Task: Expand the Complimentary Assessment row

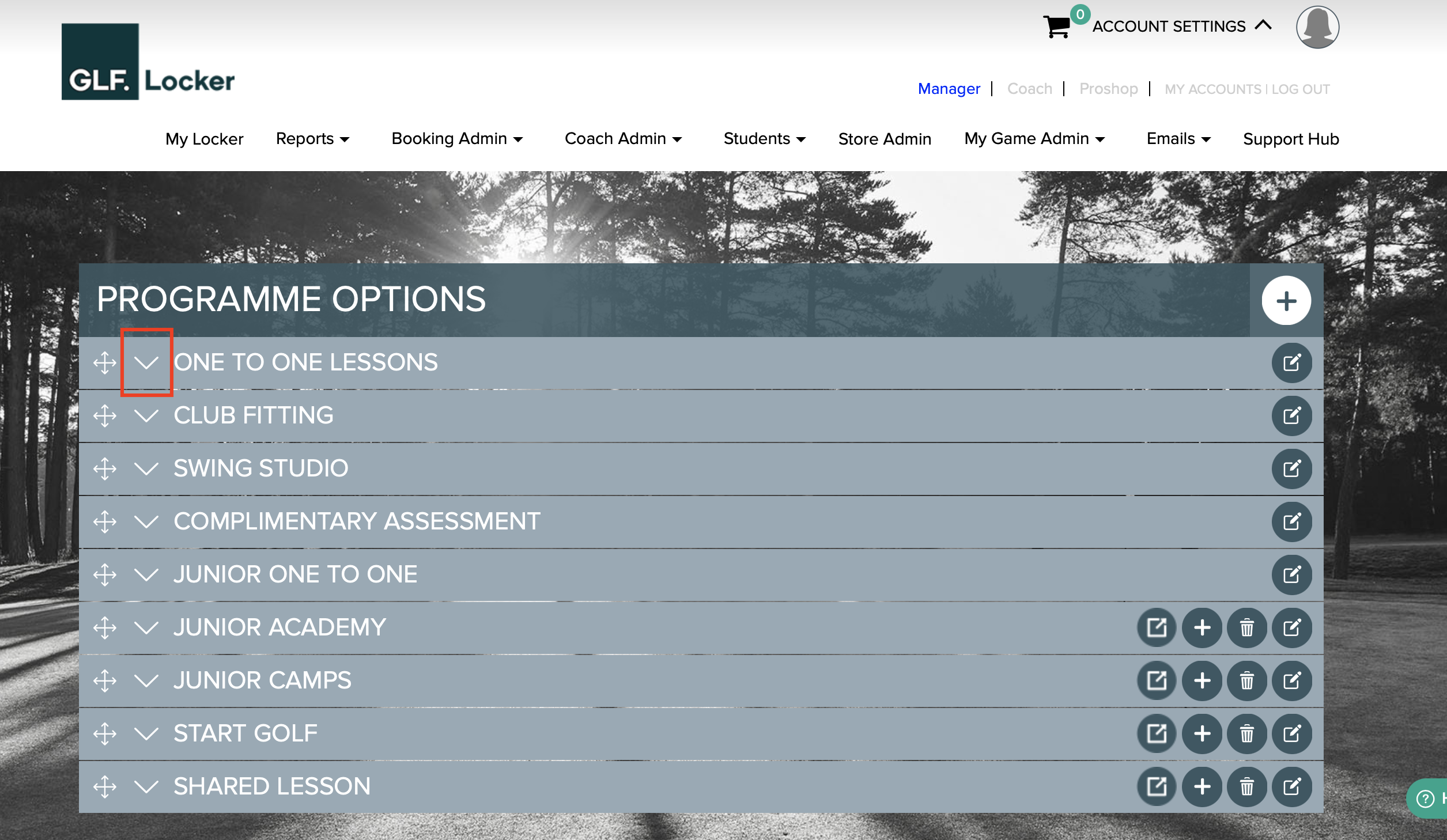Action: coord(146,521)
